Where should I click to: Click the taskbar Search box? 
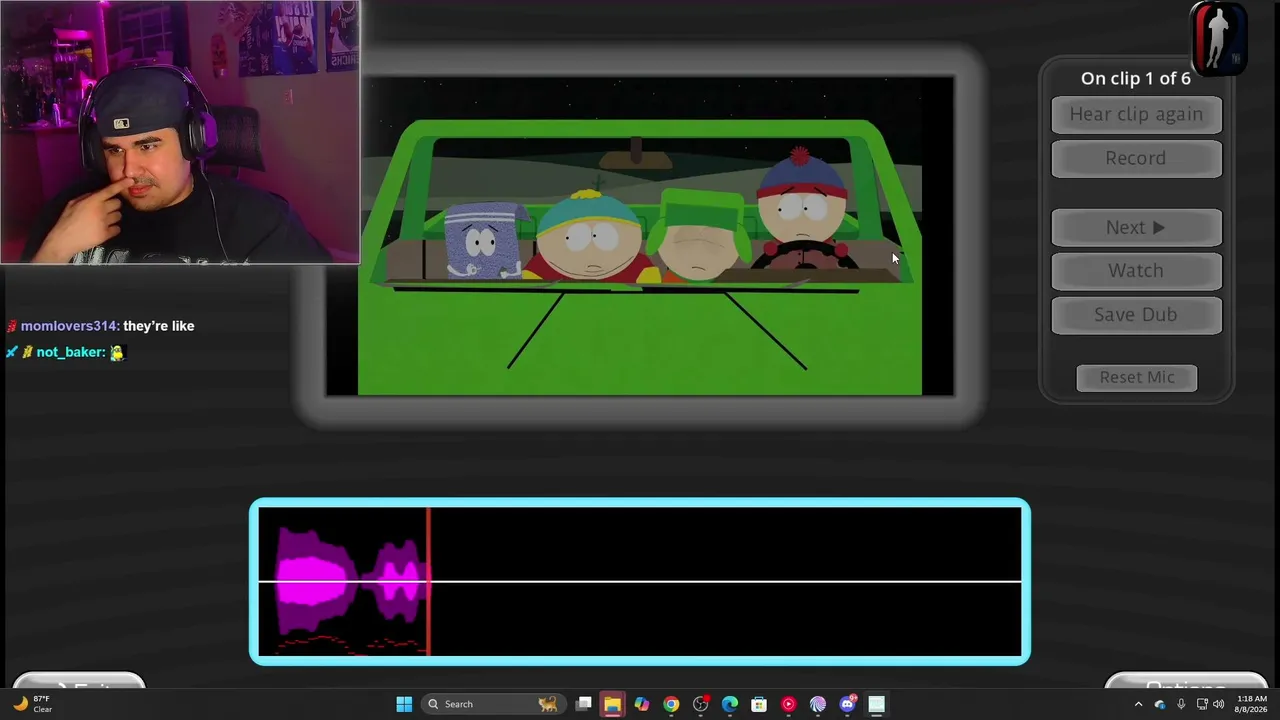coord(493,704)
